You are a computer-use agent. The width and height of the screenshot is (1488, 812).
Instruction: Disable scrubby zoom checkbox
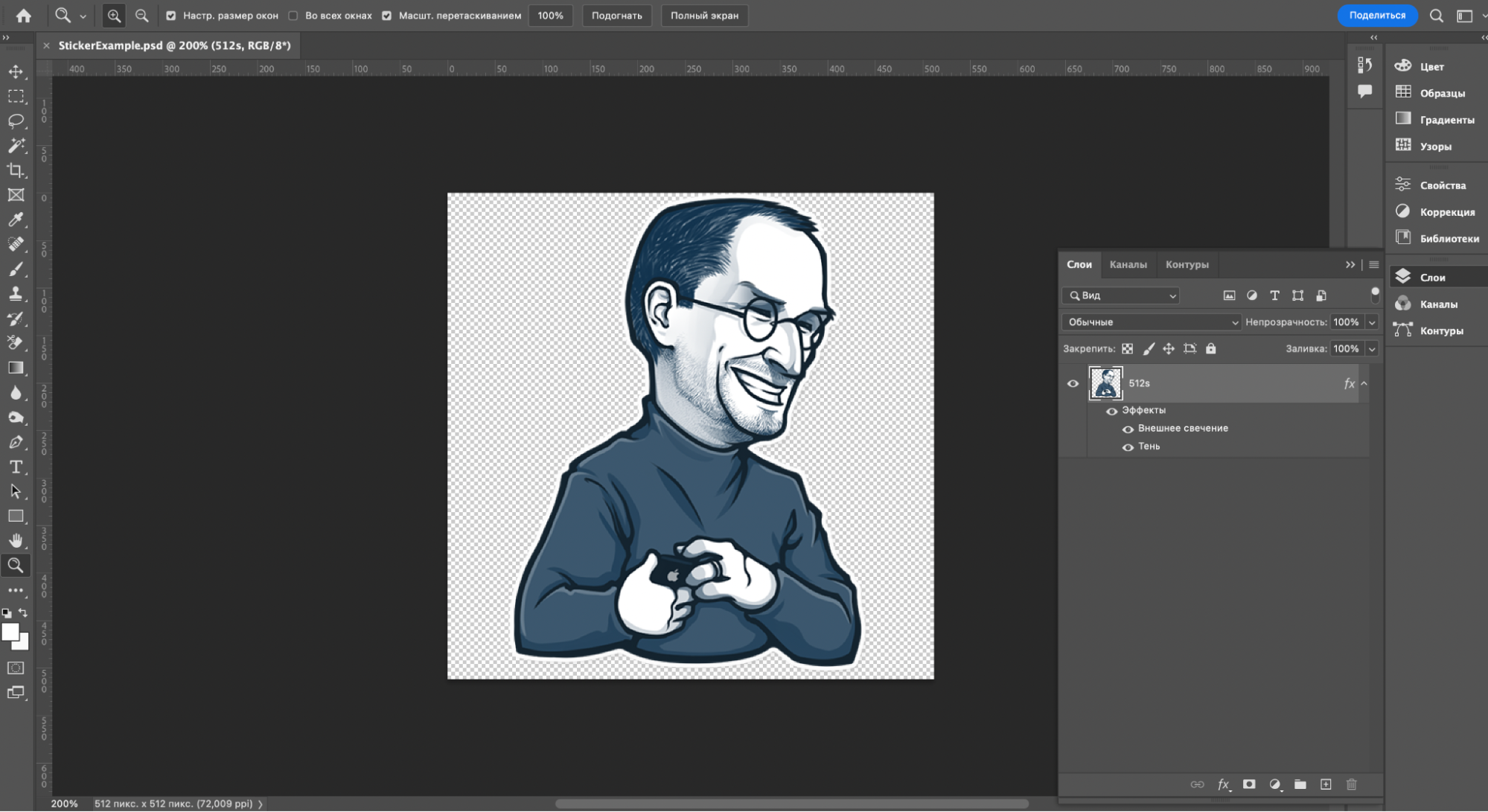(x=387, y=16)
